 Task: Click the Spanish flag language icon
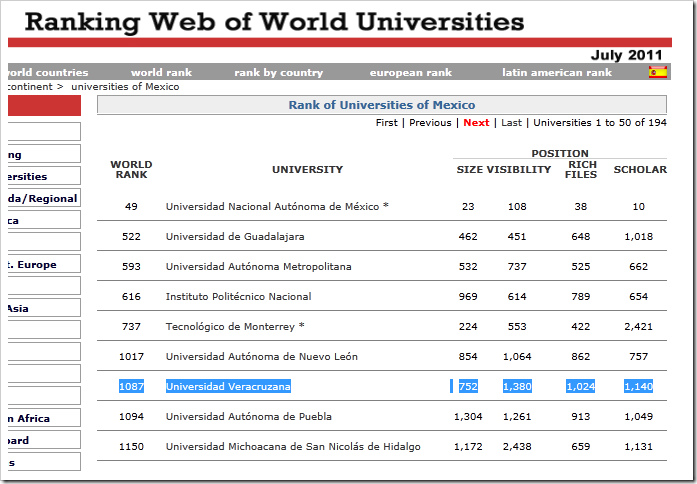coord(658,72)
